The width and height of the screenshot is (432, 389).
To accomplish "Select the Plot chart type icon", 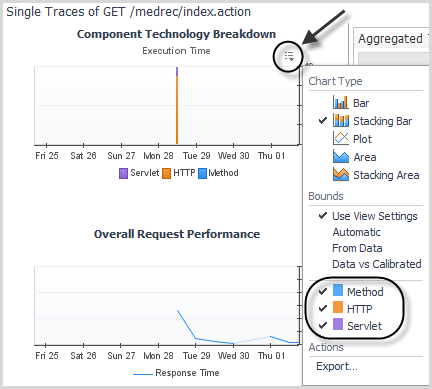I will [x=341, y=138].
